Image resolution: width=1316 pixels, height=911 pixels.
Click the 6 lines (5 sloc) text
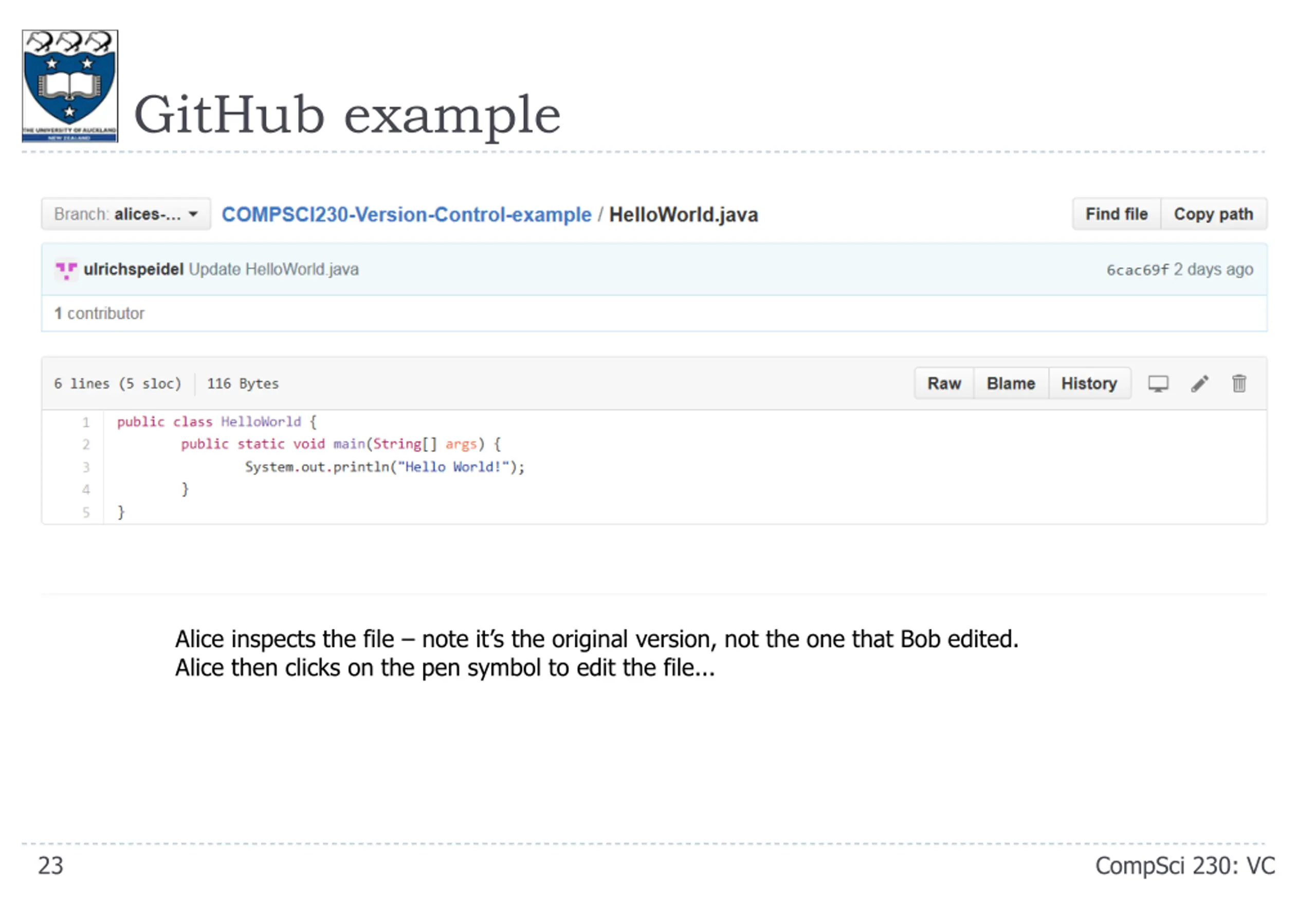[x=117, y=384]
